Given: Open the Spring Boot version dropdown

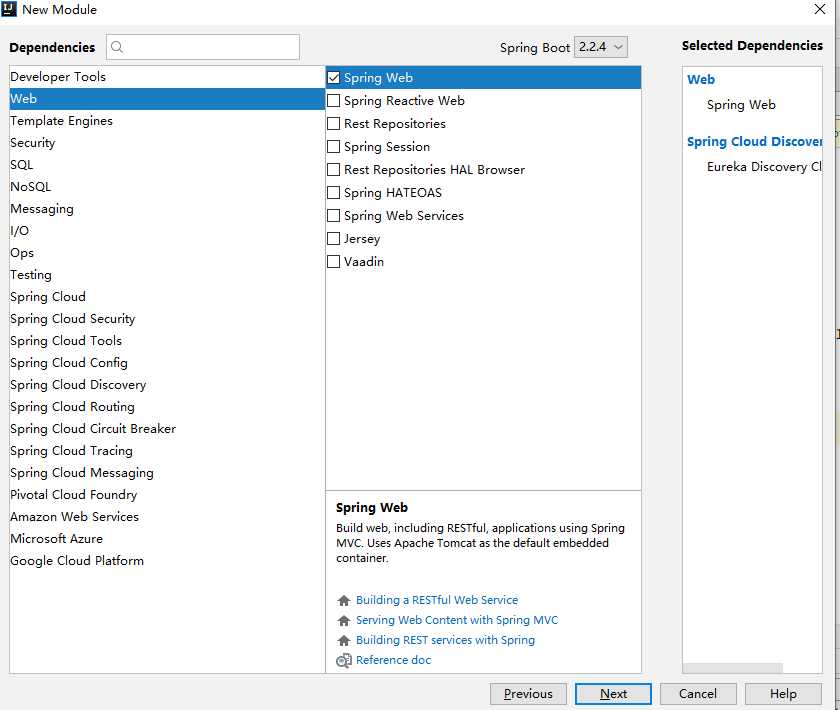Looking at the screenshot, I should tap(601, 47).
